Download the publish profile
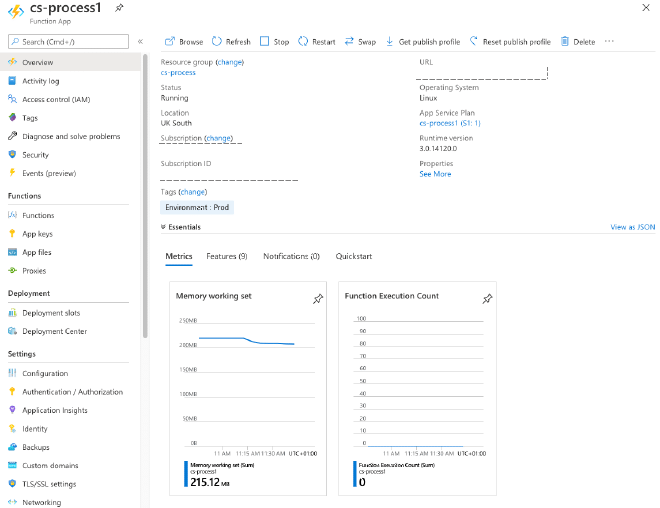The width and height of the screenshot is (660, 508). [423, 42]
